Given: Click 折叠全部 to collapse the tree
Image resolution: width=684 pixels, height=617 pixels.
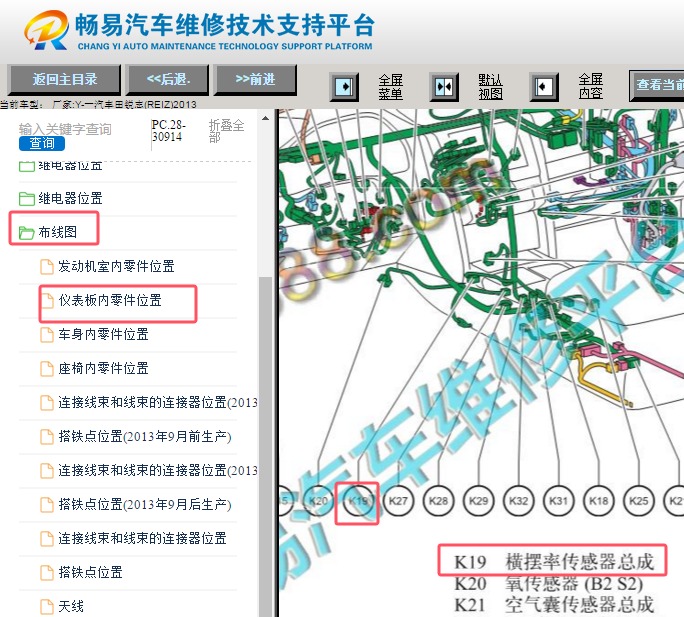Looking at the screenshot, I should click(226, 131).
